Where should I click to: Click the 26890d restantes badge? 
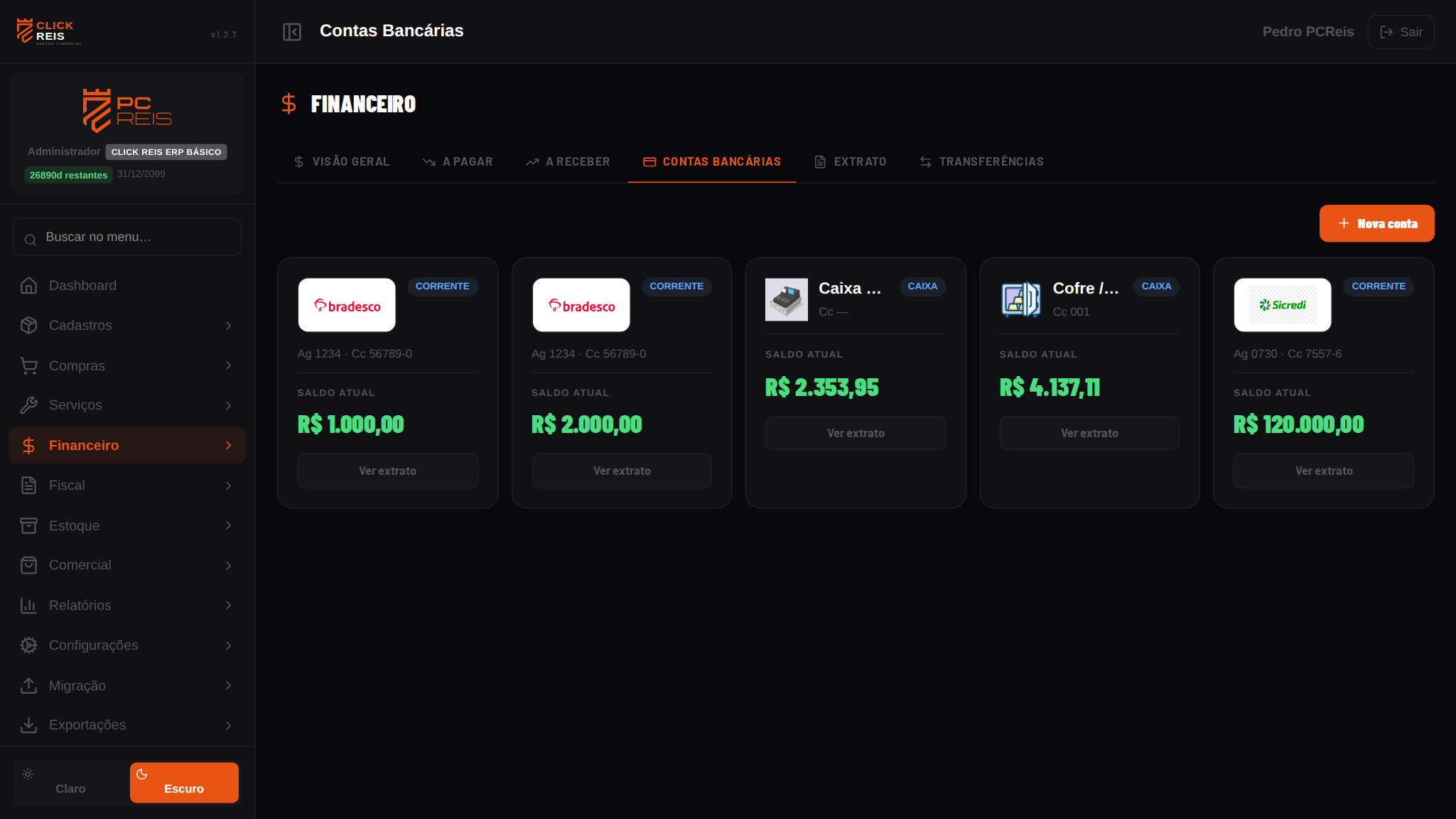coord(68,175)
